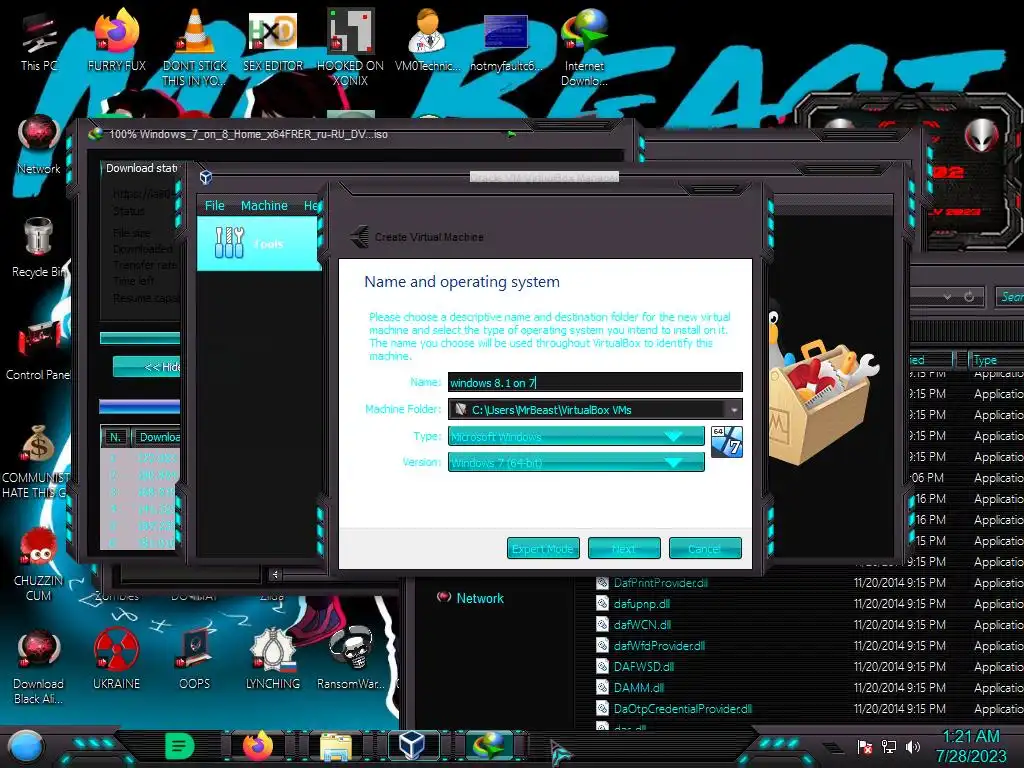
Task: Select the Download status tab in IDM window
Action: [x=141, y=168]
